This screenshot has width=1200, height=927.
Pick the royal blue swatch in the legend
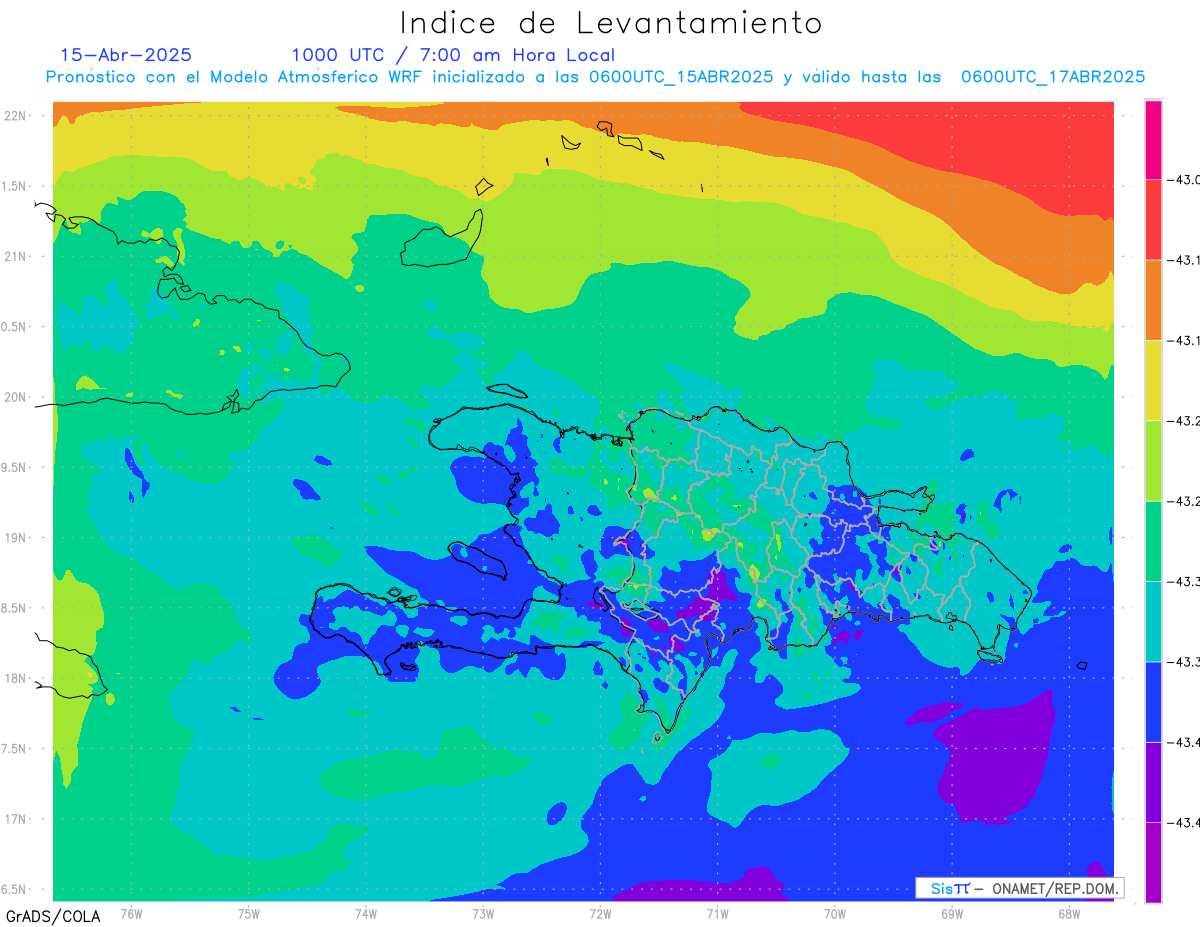[x=1153, y=701]
